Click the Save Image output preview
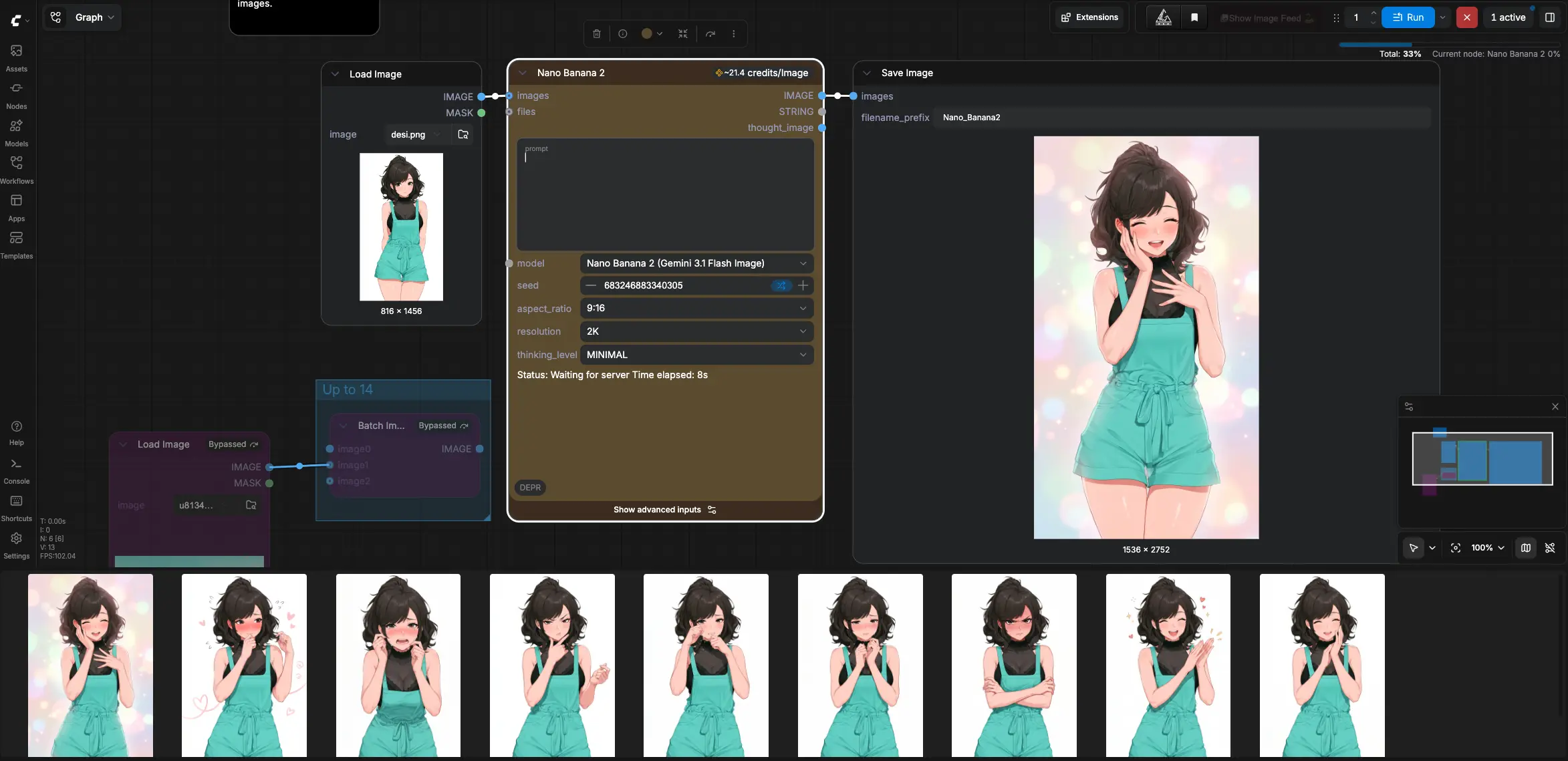Viewport: 1568px width, 761px height. tap(1146, 337)
